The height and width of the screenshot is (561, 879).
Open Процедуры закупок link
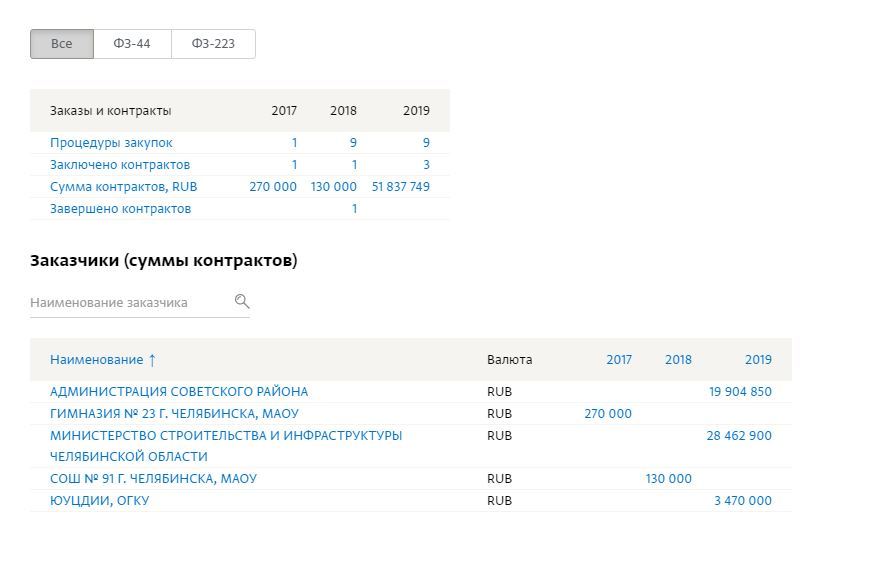111,143
